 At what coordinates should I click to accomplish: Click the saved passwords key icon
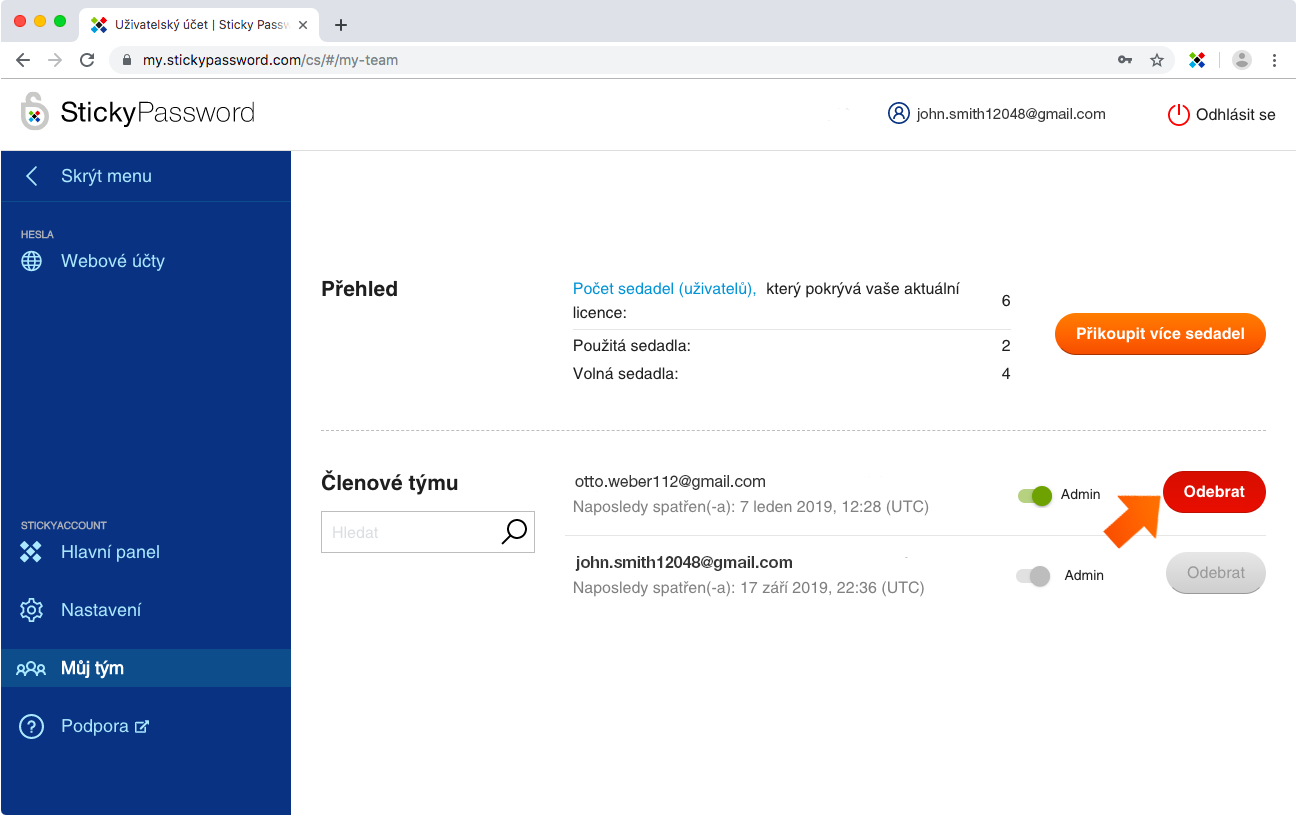point(1125,60)
